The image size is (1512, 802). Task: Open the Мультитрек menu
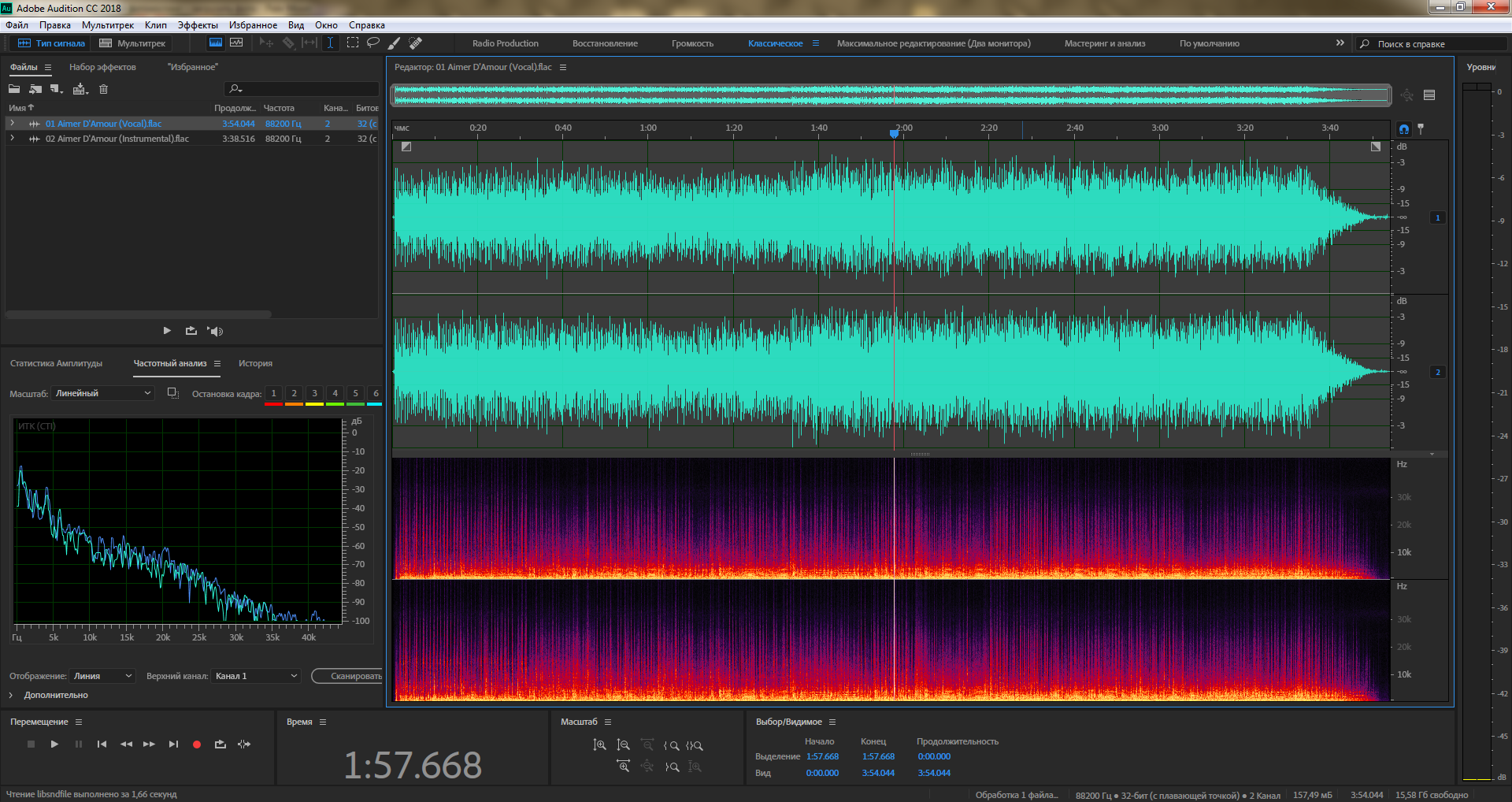pyautogui.click(x=108, y=25)
